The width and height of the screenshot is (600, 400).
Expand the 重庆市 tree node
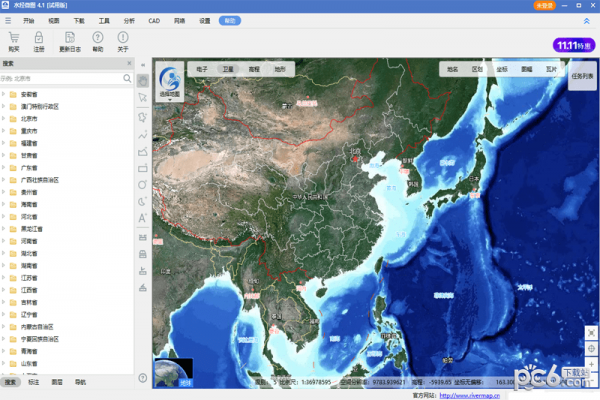click(3, 131)
